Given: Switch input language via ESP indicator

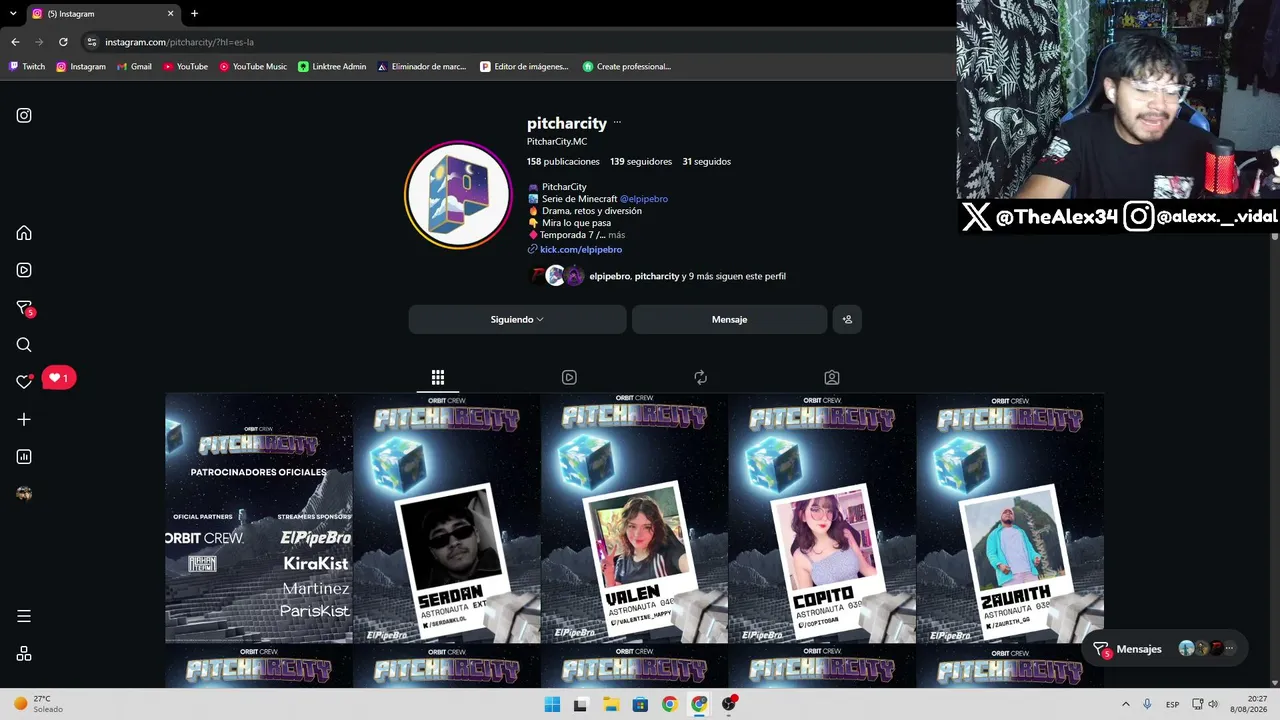Looking at the screenshot, I should click(x=1172, y=704).
